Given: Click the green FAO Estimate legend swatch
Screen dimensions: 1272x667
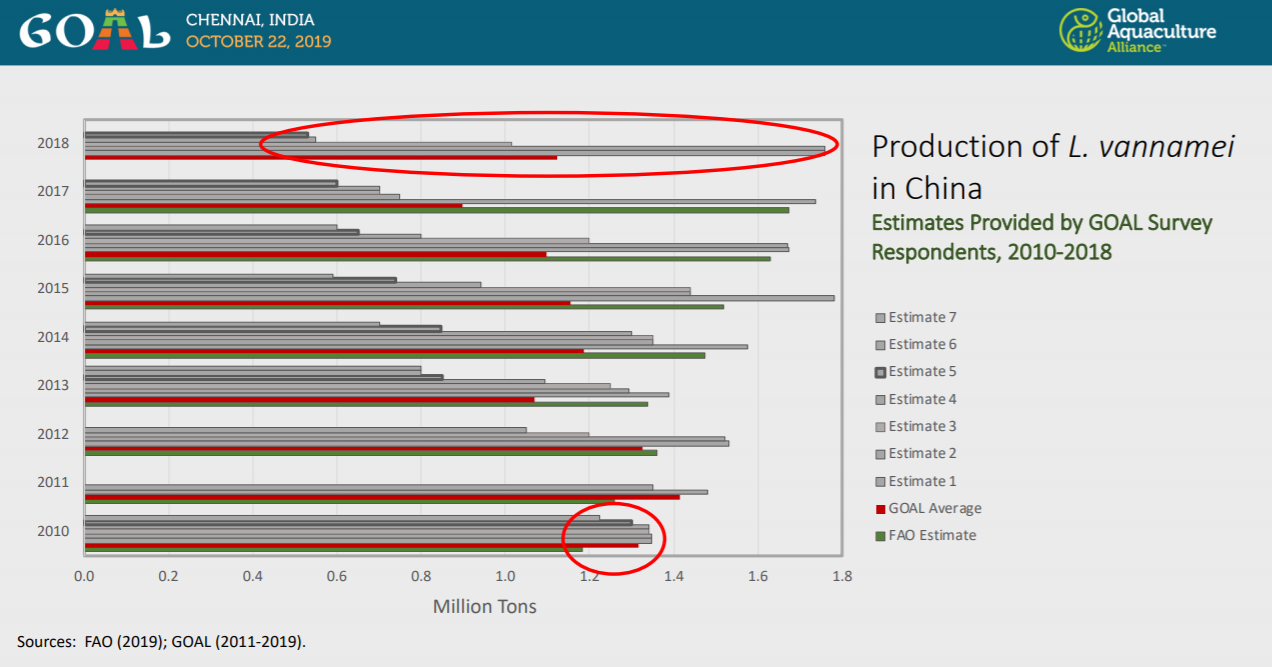Looking at the screenshot, I should [x=880, y=535].
